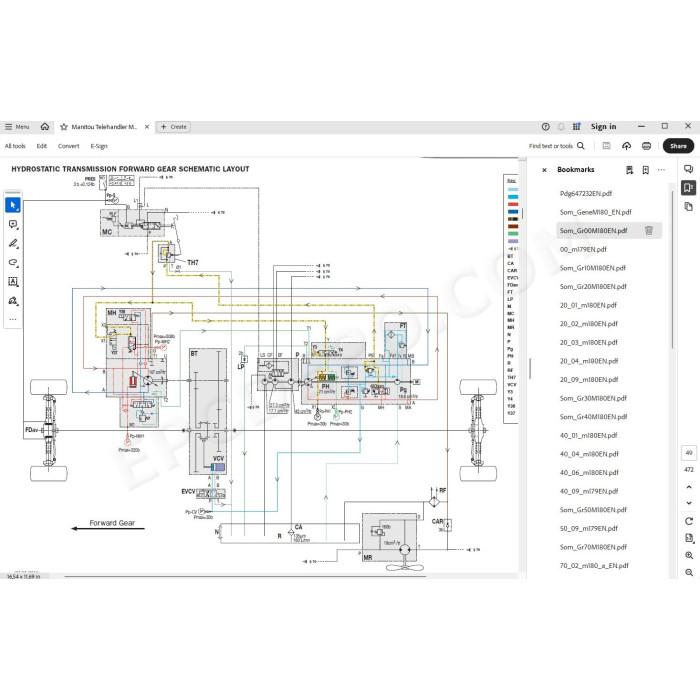
Task: Open bookmark 40_04_m180EN.pdf
Action: [589, 454]
